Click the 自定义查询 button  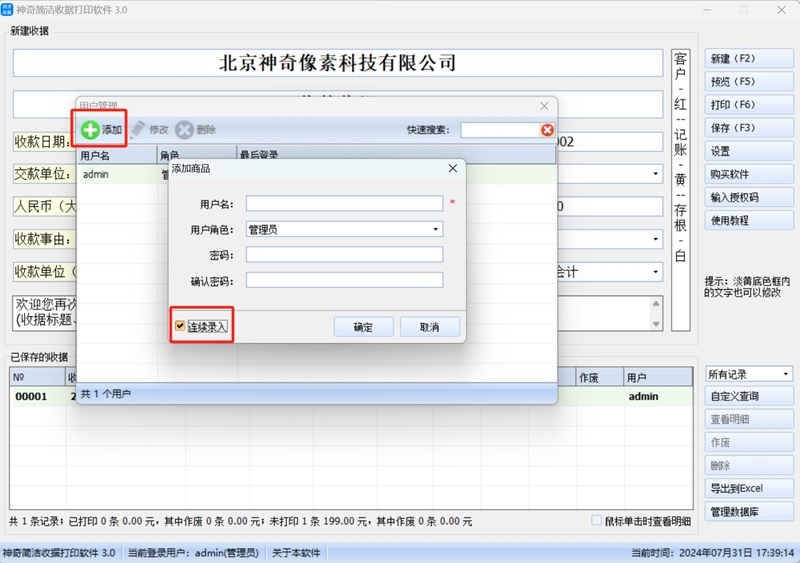click(x=749, y=396)
